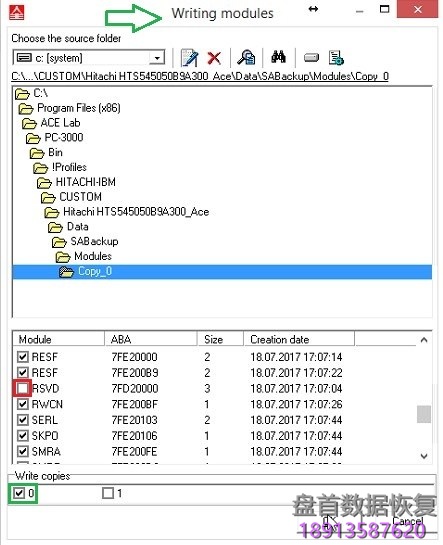The width and height of the screenshot is (443, 545).
Task: Click creation date 18.07.2017 17:07:04
Action: click(x=296, y=388)
